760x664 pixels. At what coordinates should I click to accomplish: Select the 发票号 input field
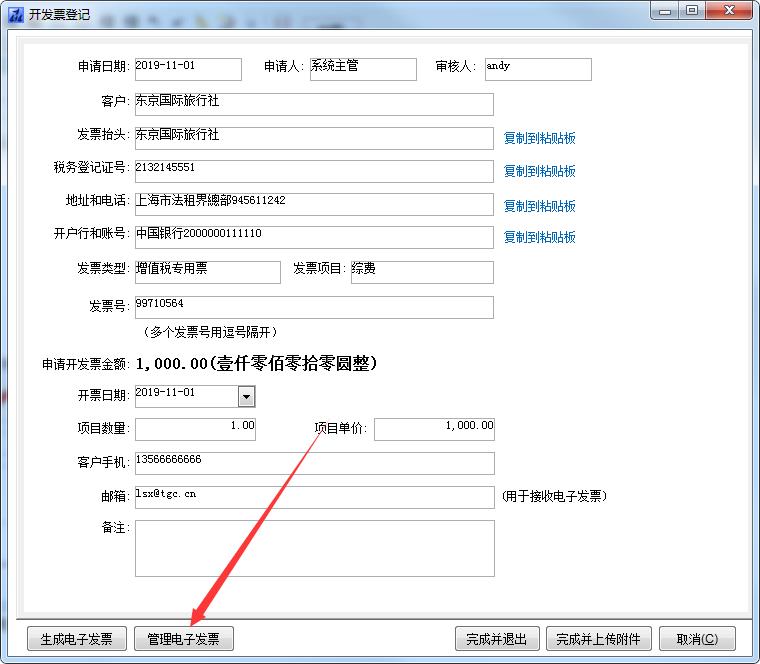tap(314, 307)
